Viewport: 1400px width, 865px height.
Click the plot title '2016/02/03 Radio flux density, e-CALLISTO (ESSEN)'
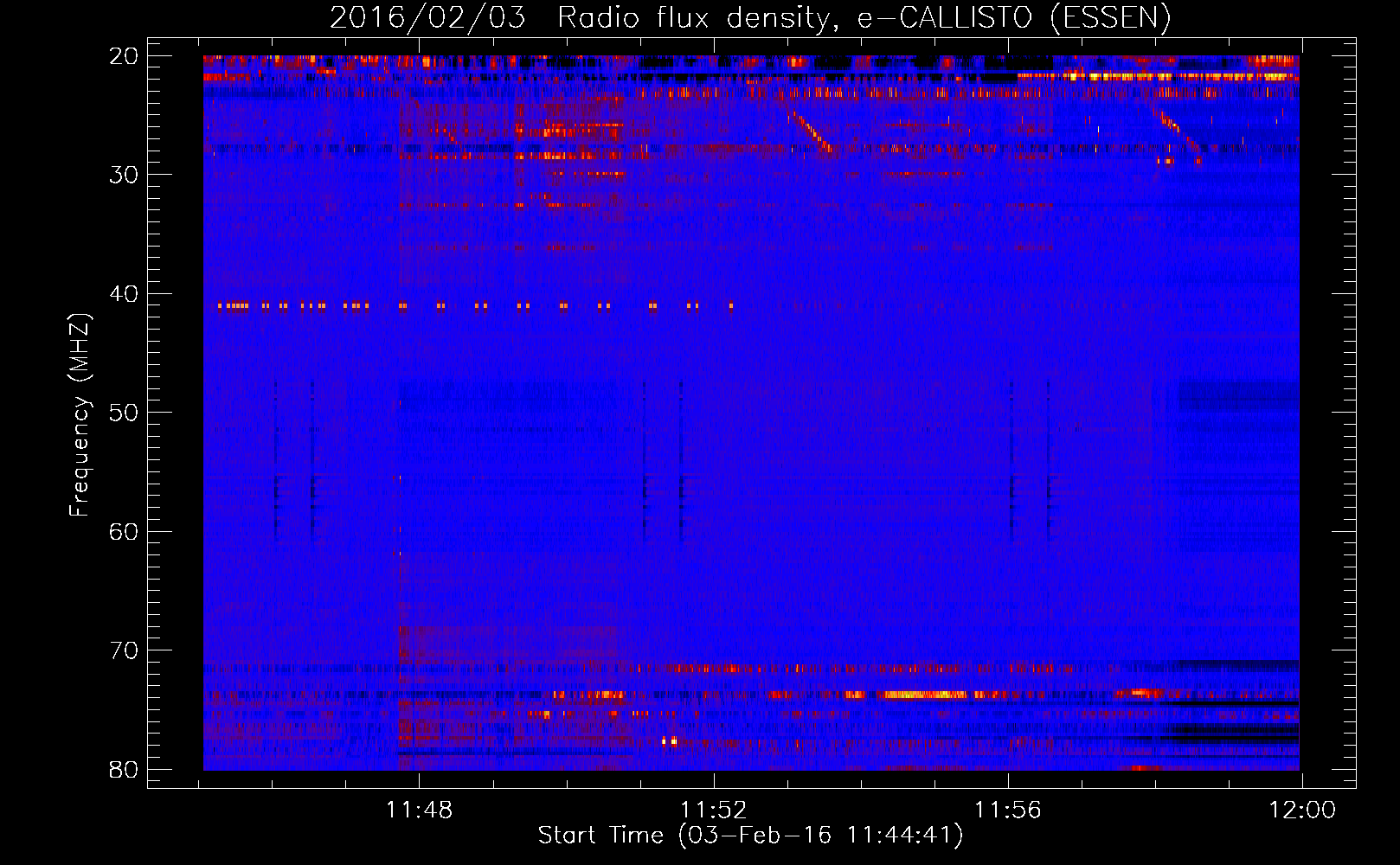tap(750, 17)
